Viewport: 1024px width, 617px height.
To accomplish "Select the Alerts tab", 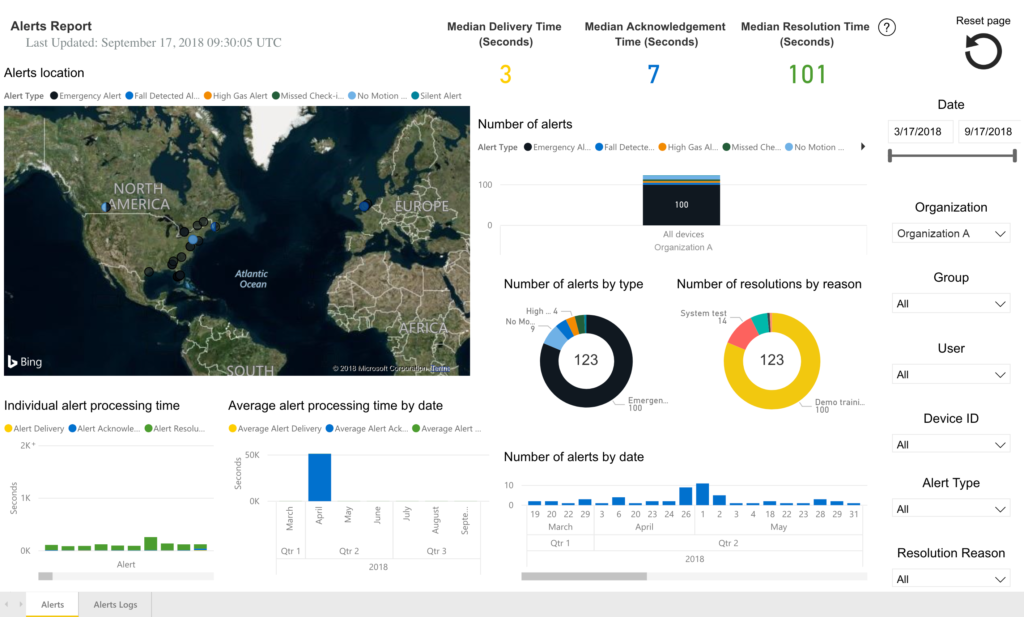I will coord(52,604).
